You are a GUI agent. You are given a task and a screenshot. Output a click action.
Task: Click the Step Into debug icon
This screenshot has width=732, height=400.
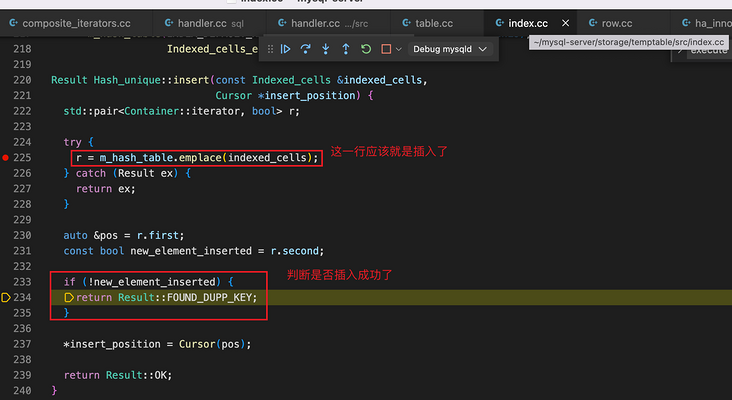(x=326, y=49)
